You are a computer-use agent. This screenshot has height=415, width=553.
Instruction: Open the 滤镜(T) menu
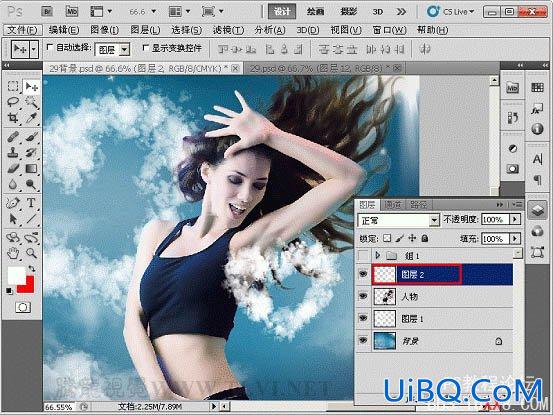click(228, 30)
